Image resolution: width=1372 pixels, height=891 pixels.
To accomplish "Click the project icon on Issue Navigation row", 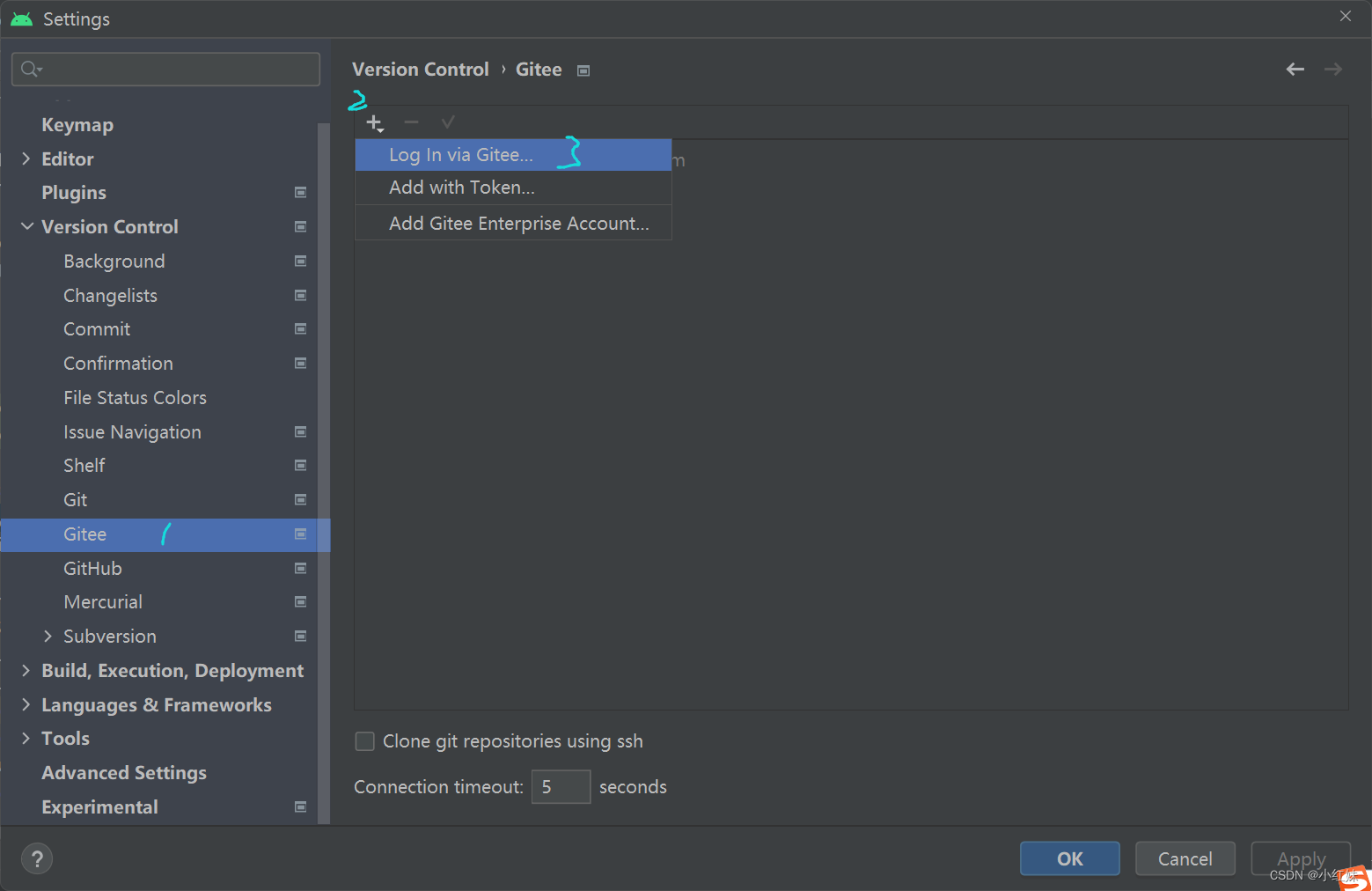I will 300,431.
